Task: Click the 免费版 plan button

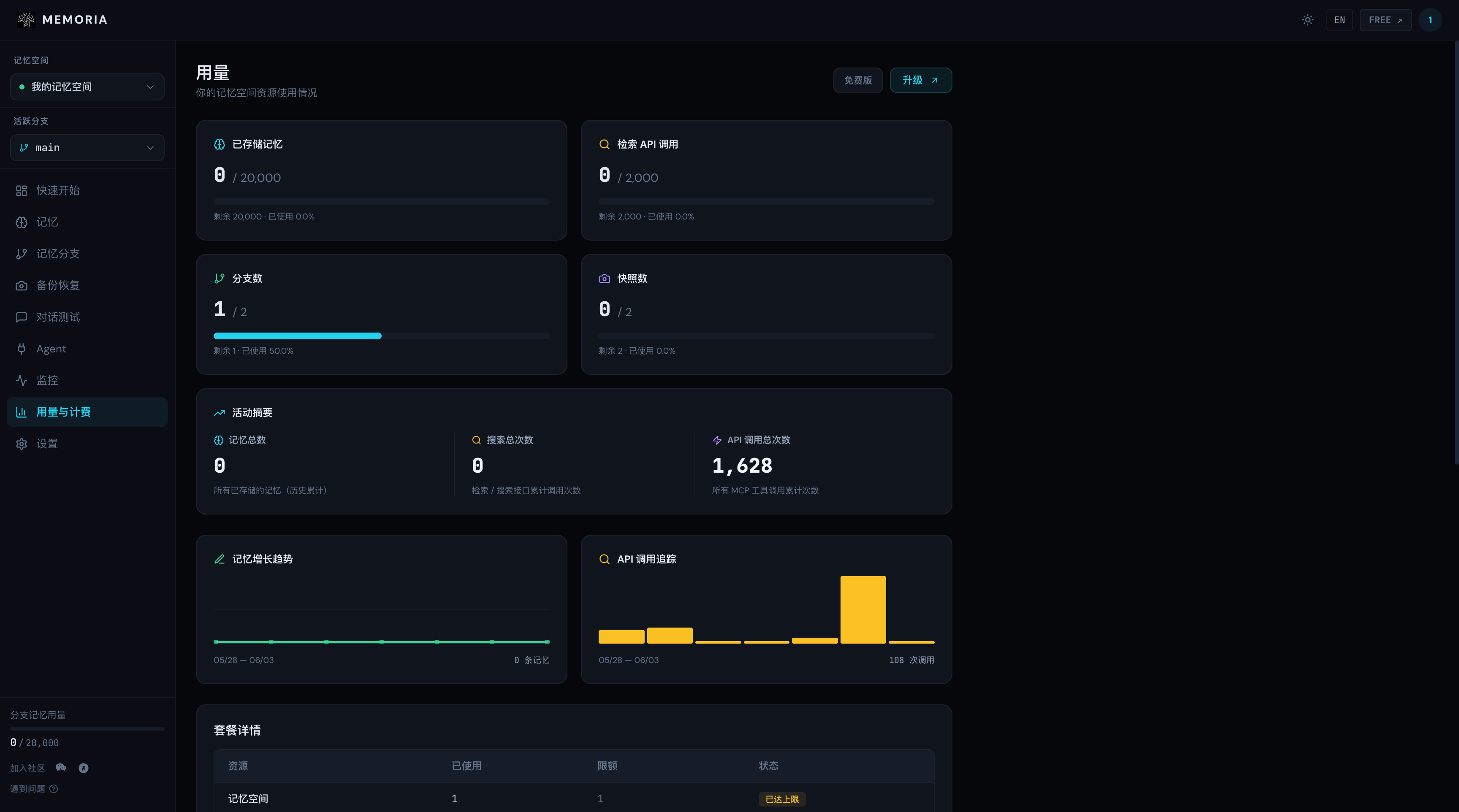Action: pos(857,81)
